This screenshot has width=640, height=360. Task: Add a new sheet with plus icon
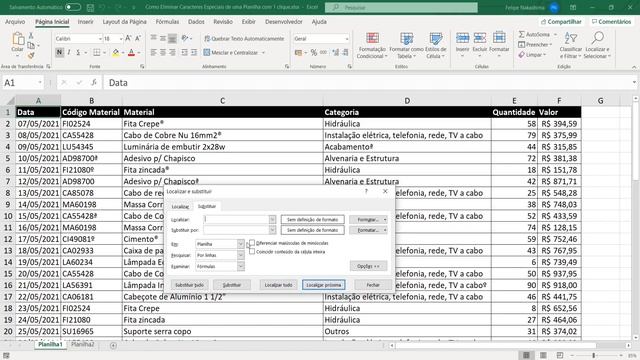[113, 345]
